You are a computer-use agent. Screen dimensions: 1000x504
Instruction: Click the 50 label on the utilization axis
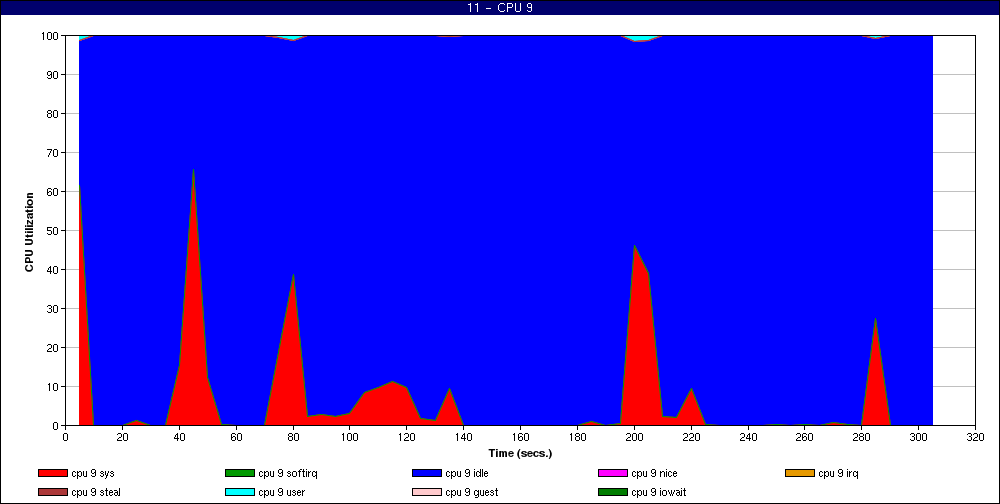54,231
